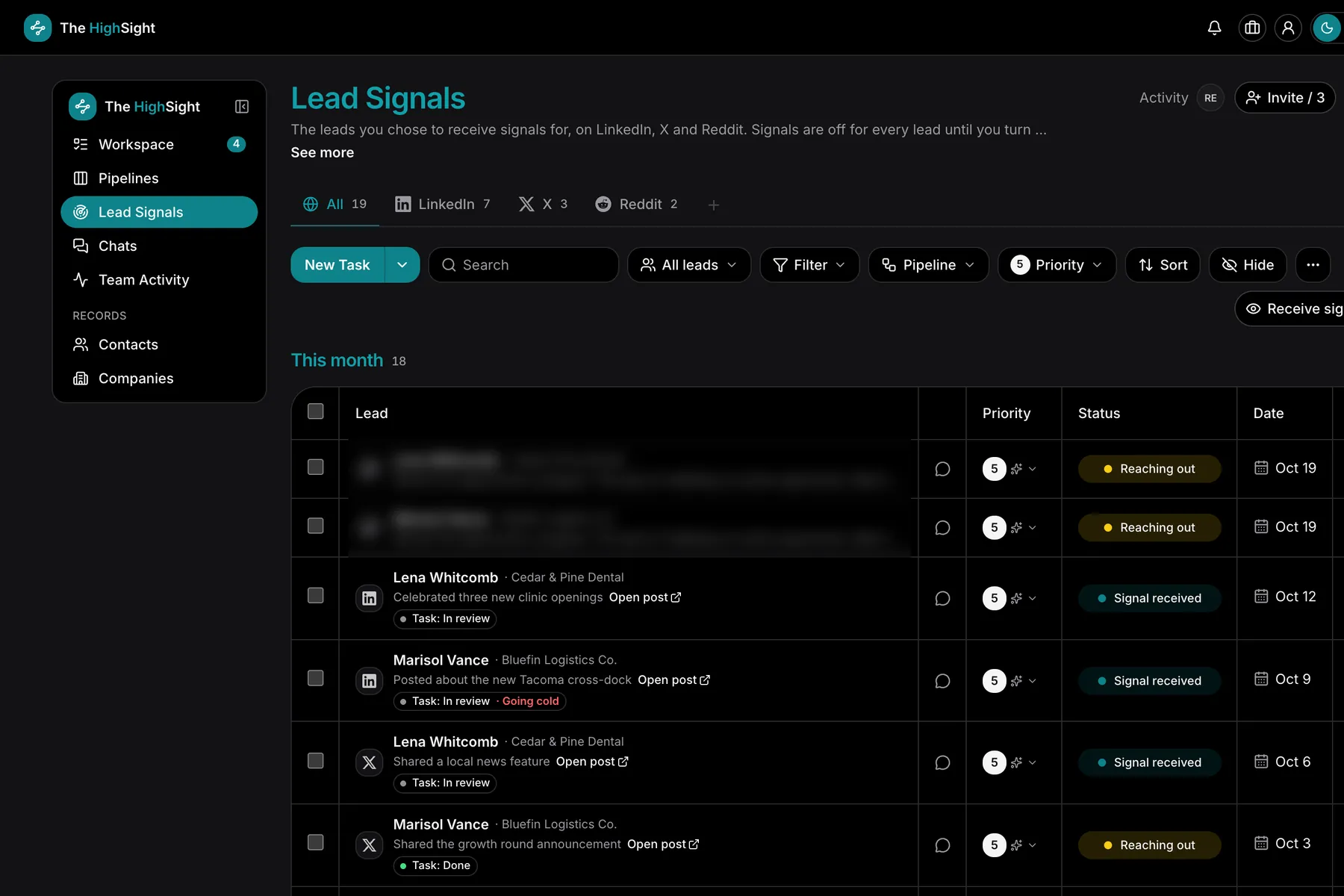
Task: Click the X icon in Lena Whitcomb Oct 6 row
Action: (x=369, y=763)
